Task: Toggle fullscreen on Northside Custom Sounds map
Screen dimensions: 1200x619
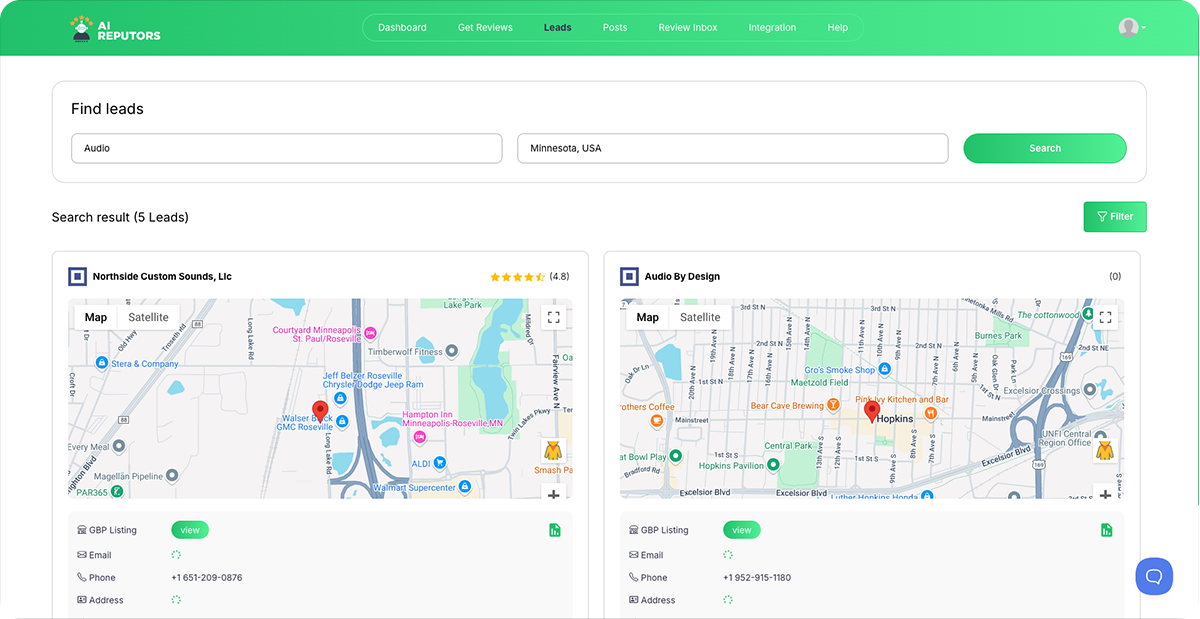Action: [554, 317]
